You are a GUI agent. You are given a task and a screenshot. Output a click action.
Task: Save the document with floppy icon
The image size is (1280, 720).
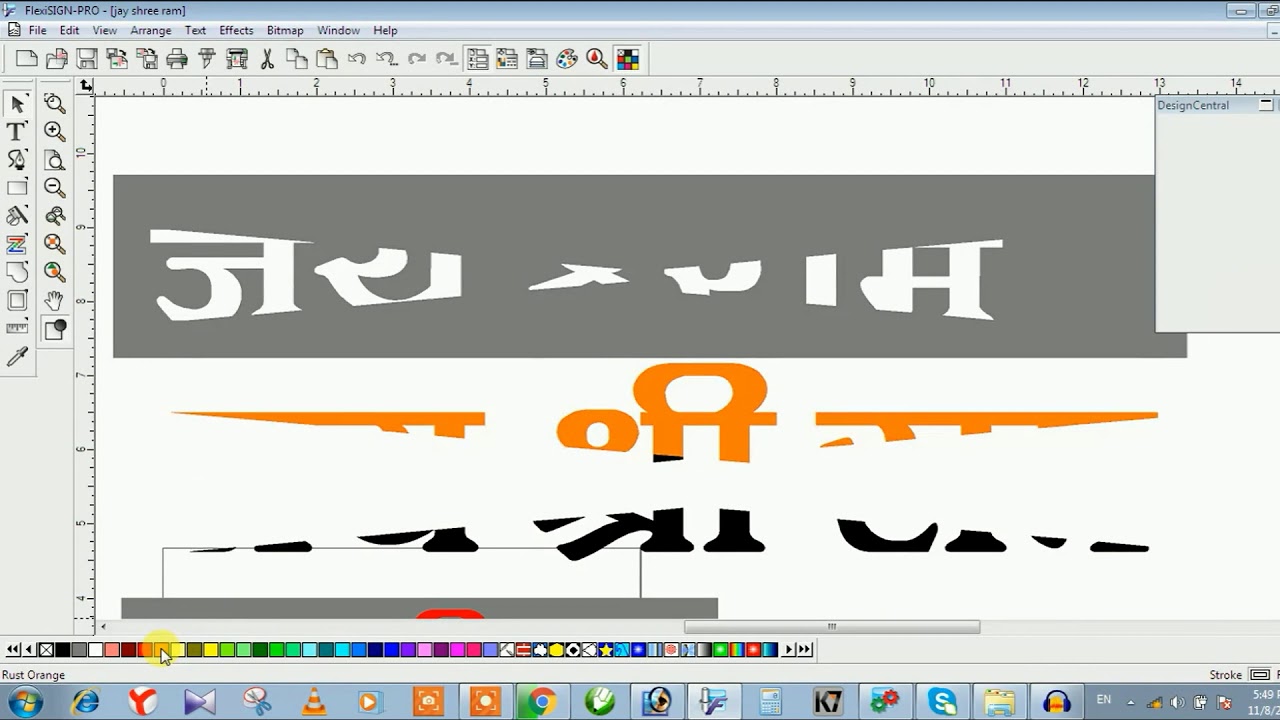point(87,59)
